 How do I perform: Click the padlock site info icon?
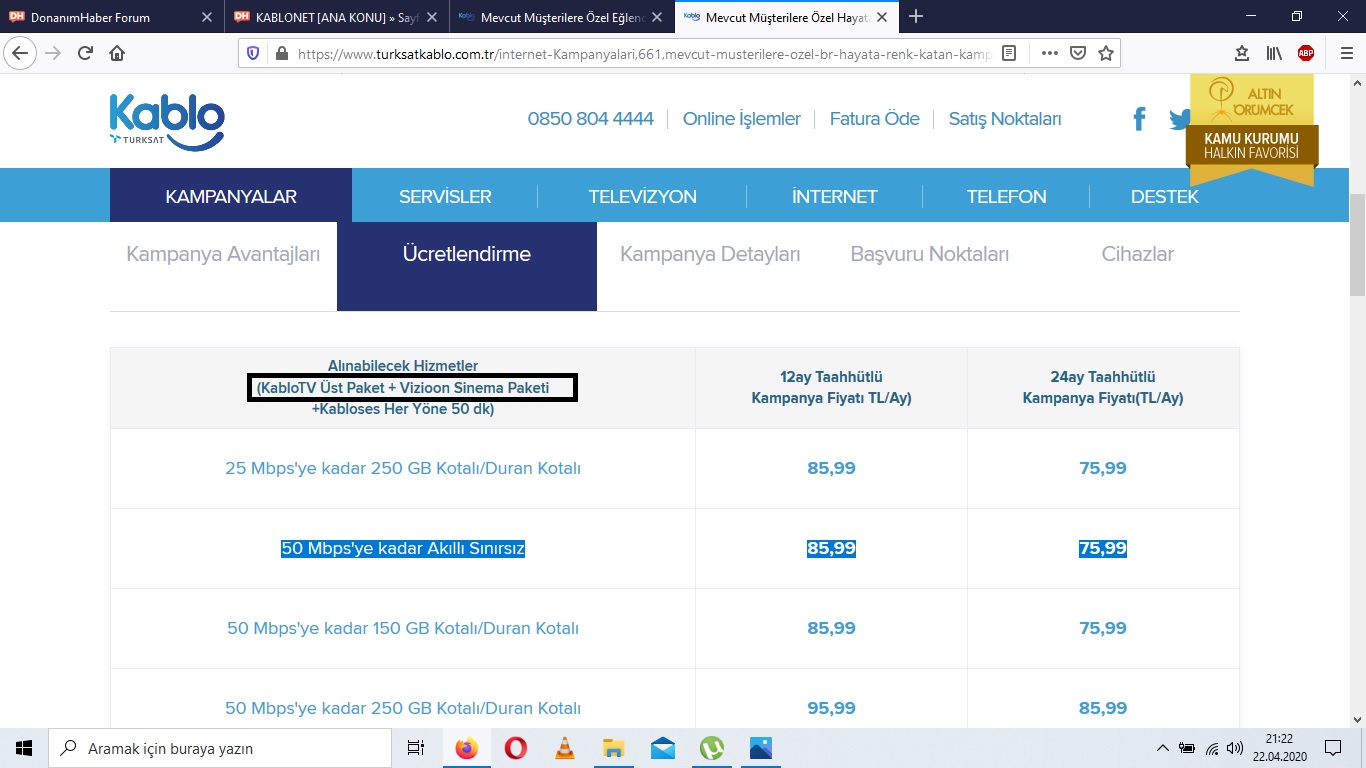click(x=280, y=53)
